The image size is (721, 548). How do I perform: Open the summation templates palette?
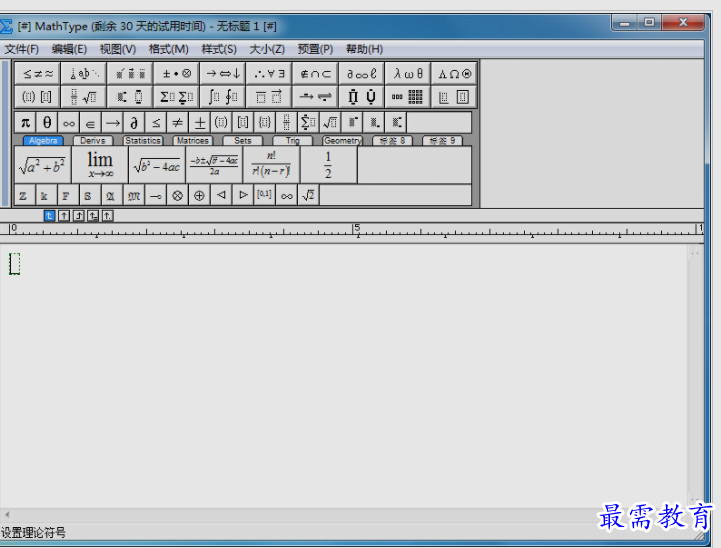(x=177, y=97)
